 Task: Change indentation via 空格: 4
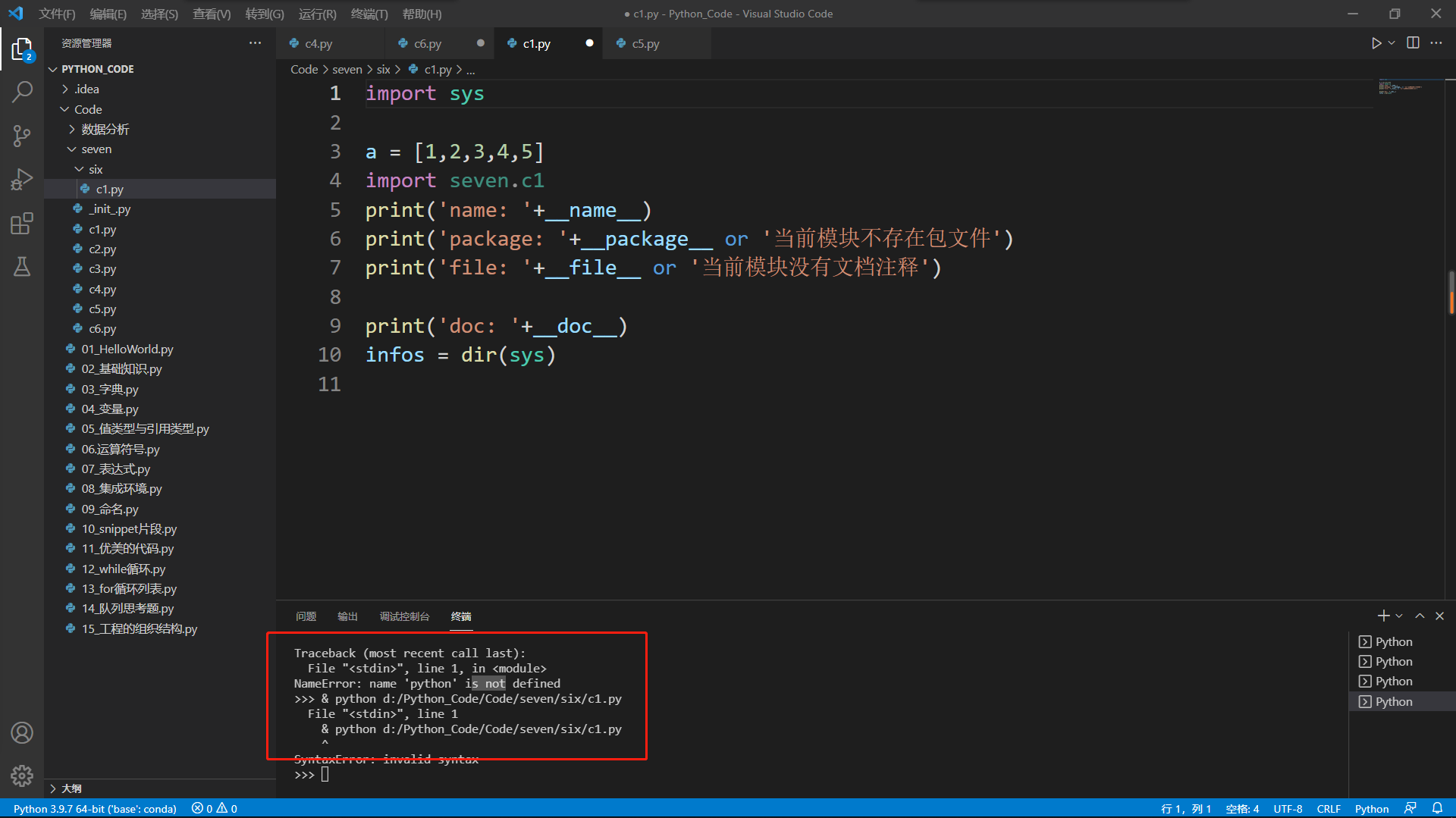click(x=1242, y=808)
